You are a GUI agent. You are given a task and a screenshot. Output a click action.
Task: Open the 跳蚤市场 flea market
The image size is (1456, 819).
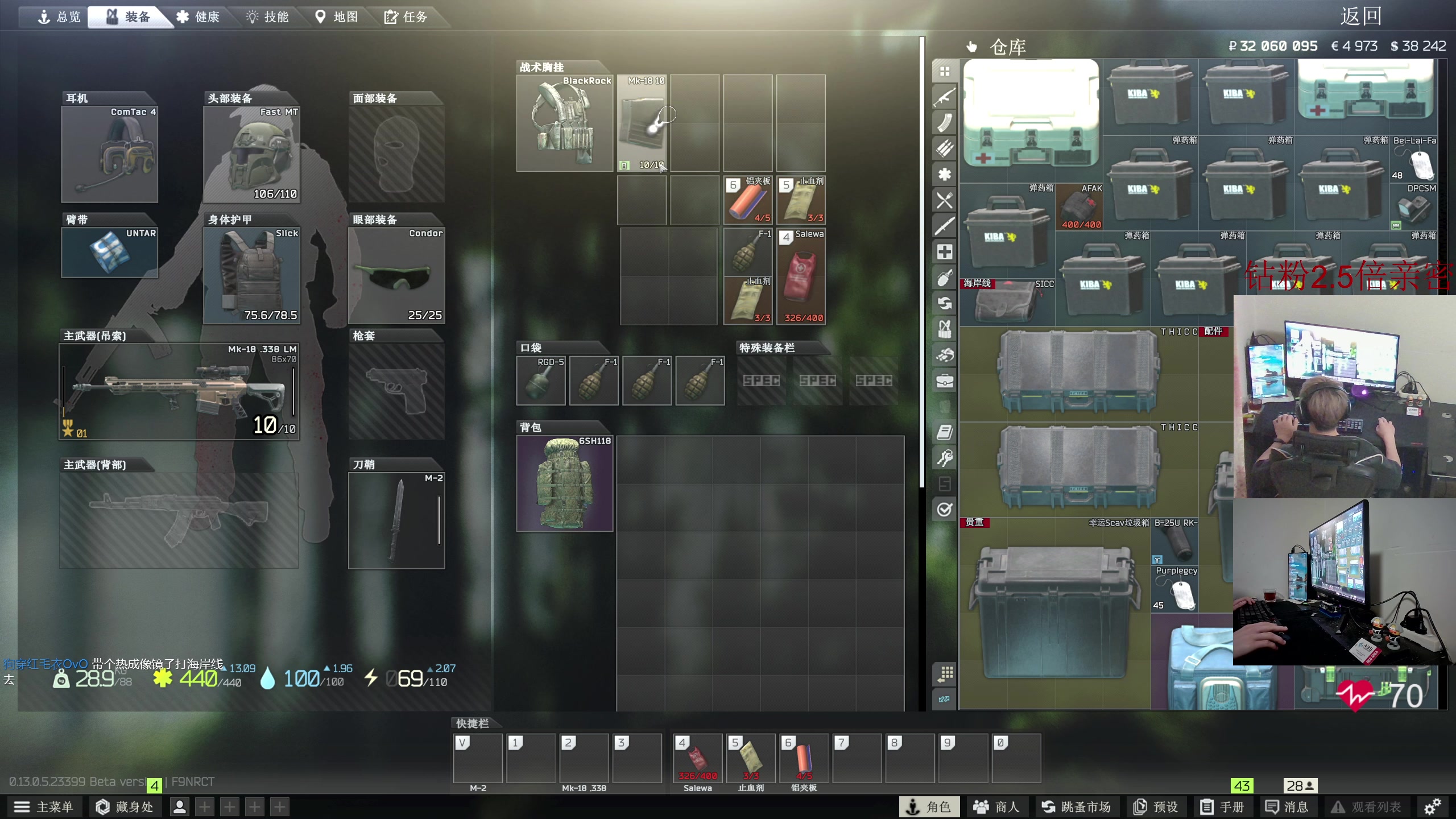point(1076,806)
